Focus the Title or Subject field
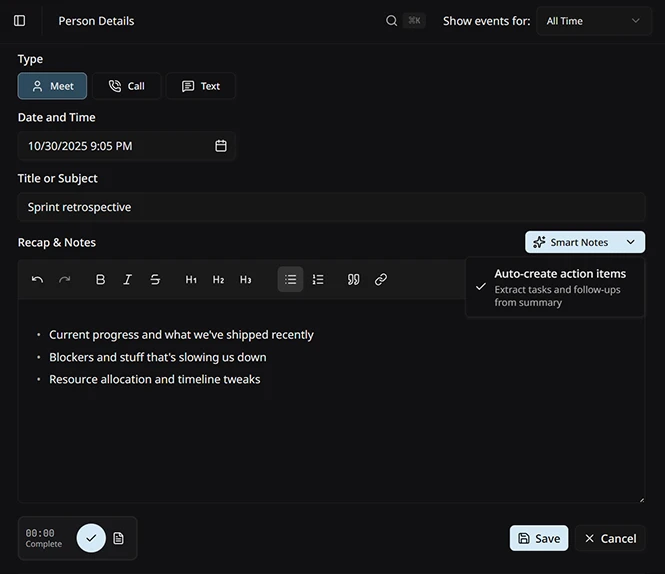This screenshot has height=574, width=665. pos(331,207)
